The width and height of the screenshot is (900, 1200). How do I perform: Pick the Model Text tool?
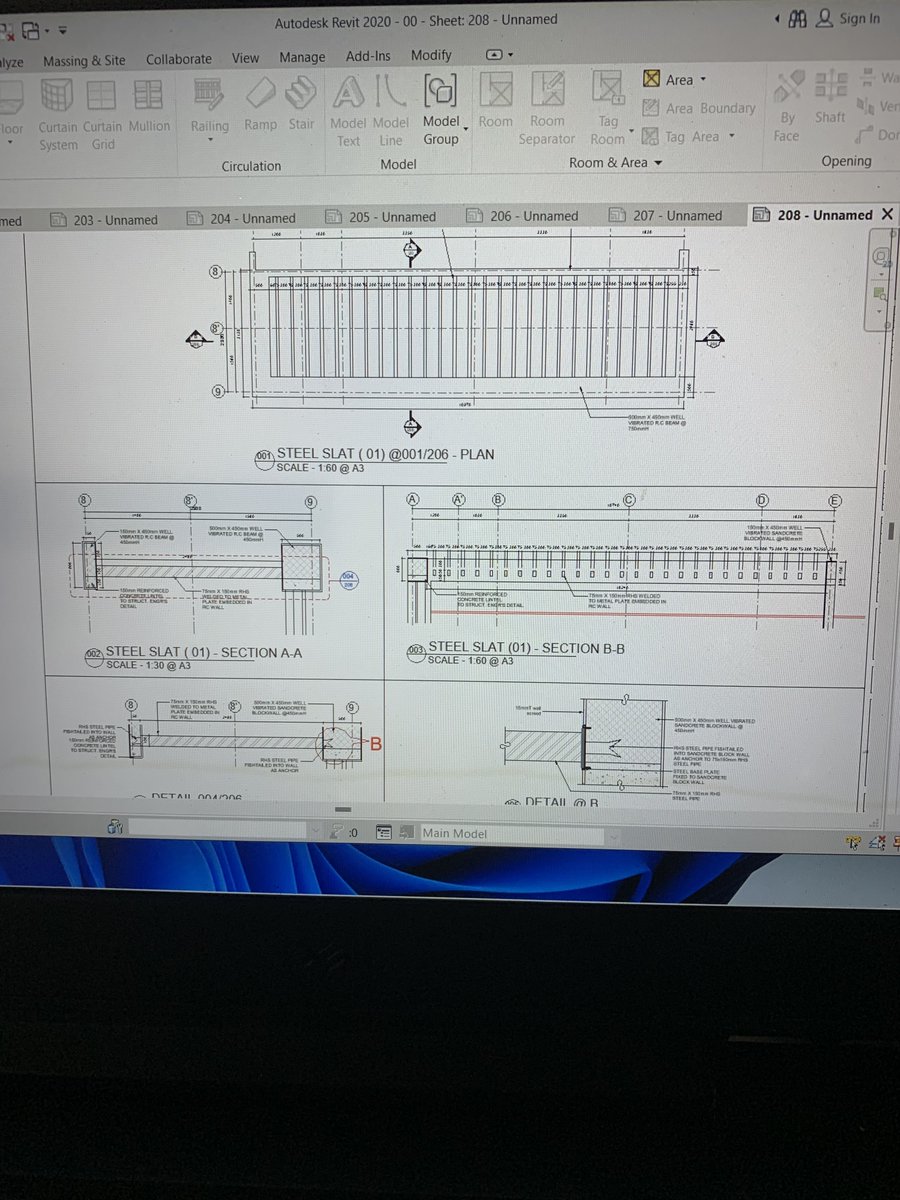(x=348, y=113)
